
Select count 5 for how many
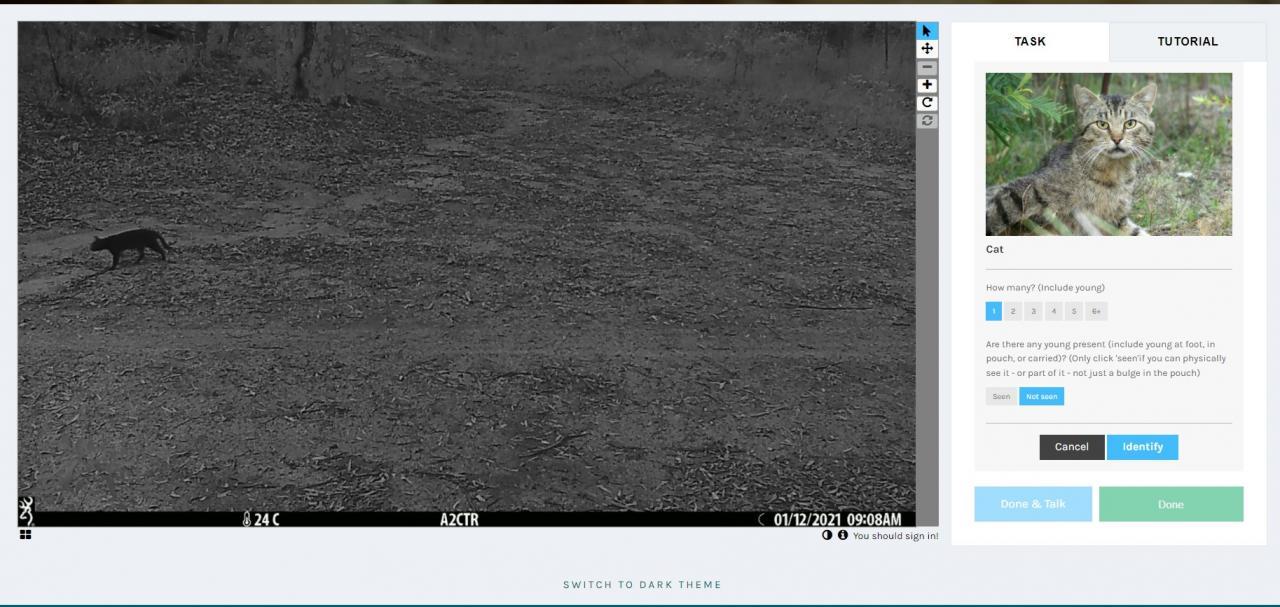point(1073,311)
